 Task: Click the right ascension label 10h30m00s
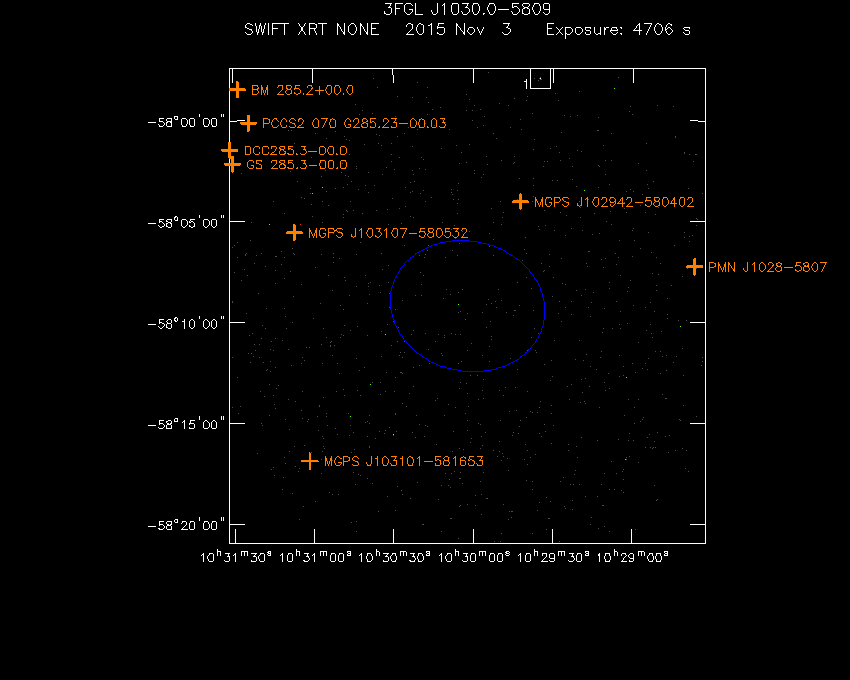pyautogui.click(x=474, y=557)
